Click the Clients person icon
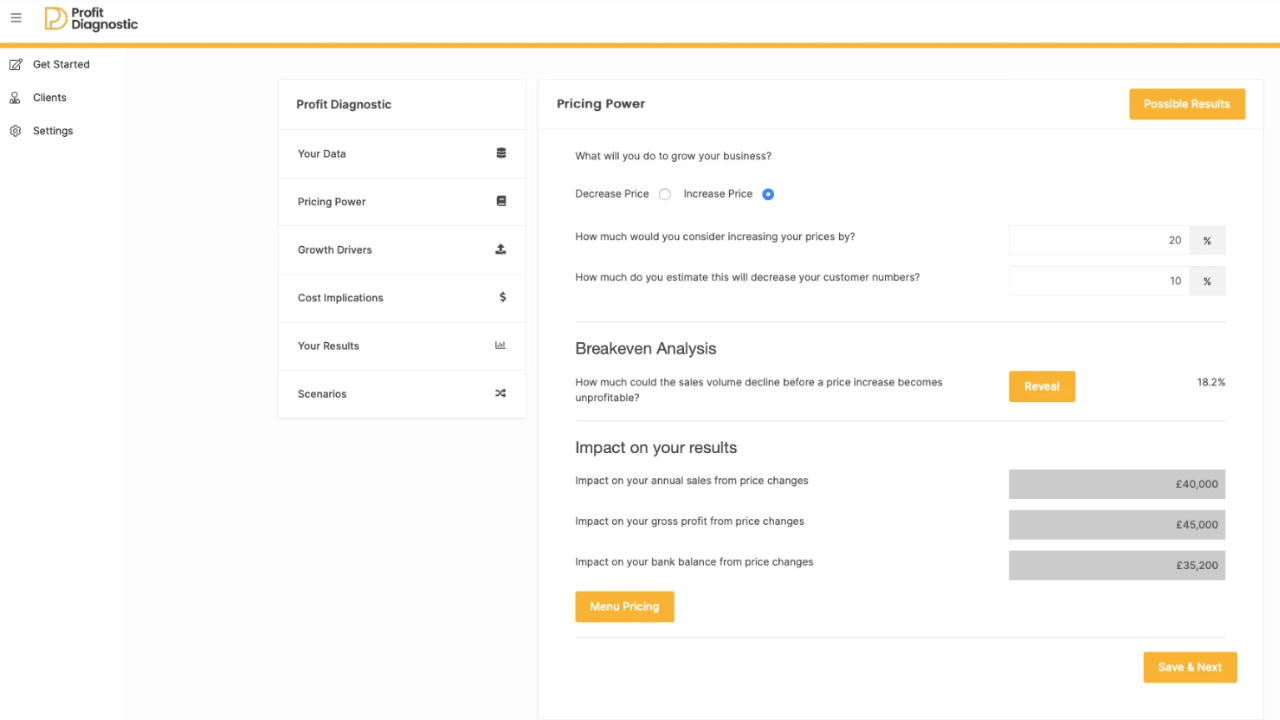This screenshot has height=720, width=1280. (15, 97)
